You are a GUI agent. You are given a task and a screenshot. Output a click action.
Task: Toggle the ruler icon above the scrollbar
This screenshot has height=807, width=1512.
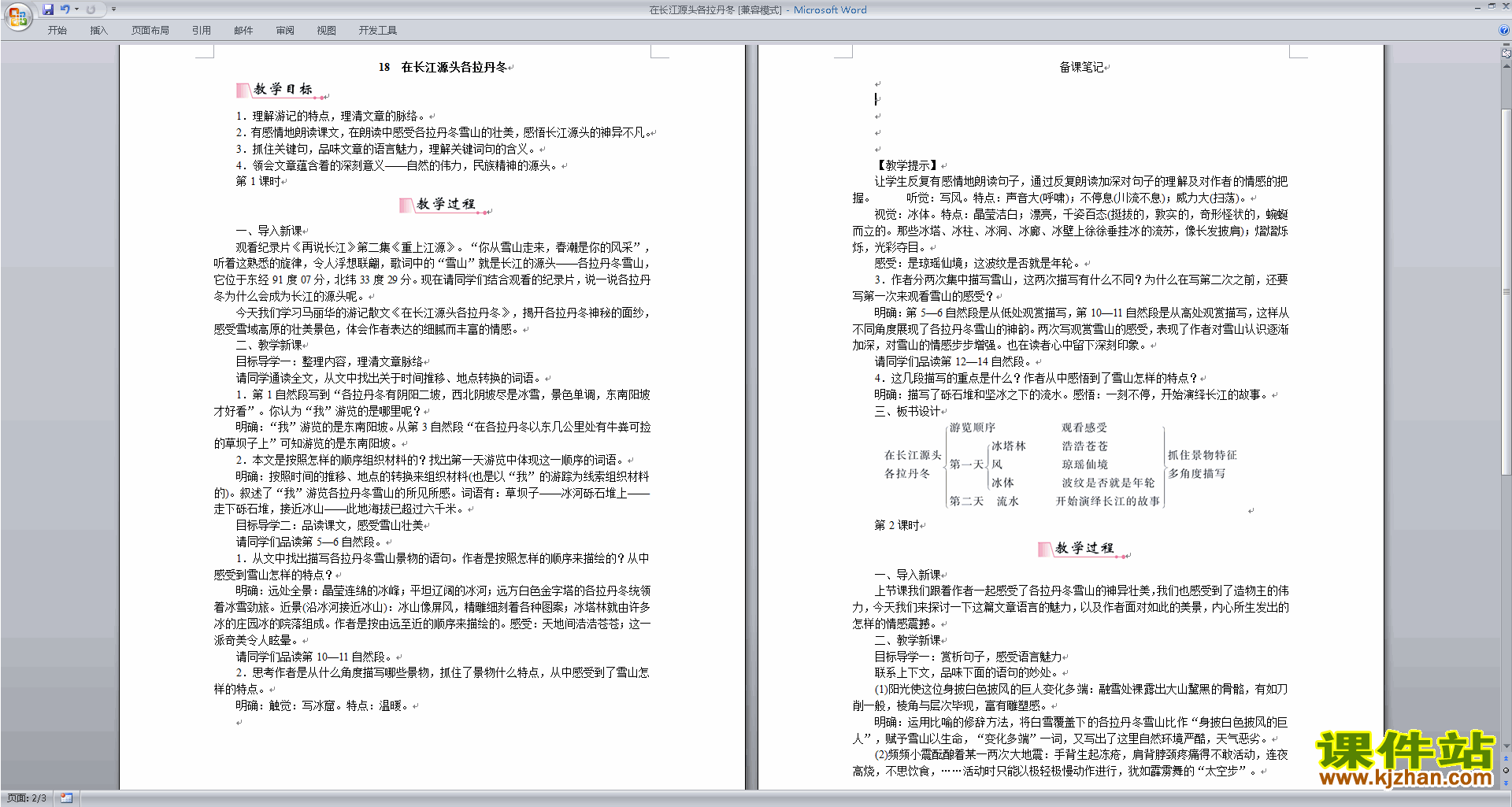click(1506, 54)
